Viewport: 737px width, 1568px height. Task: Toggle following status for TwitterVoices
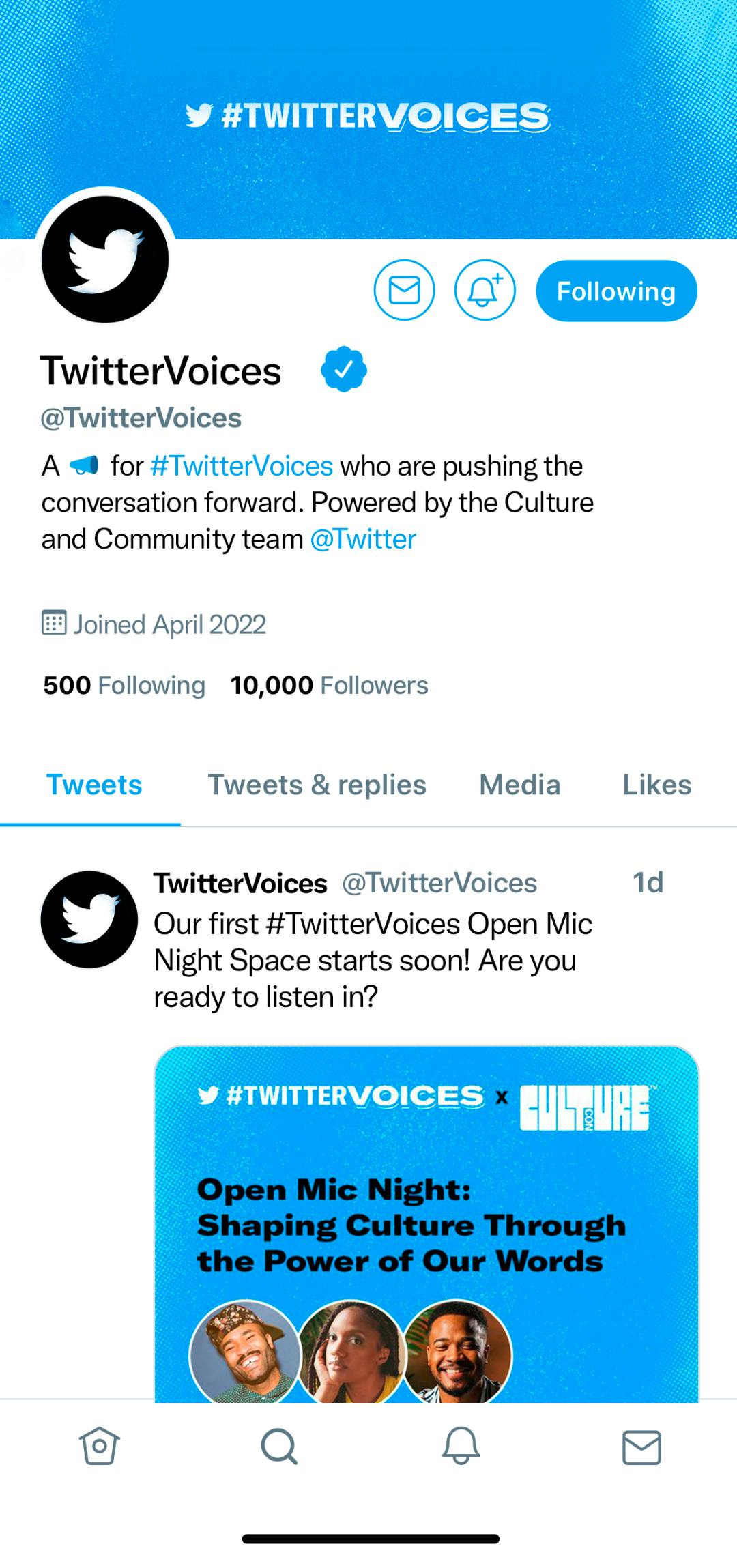(616, 289)
